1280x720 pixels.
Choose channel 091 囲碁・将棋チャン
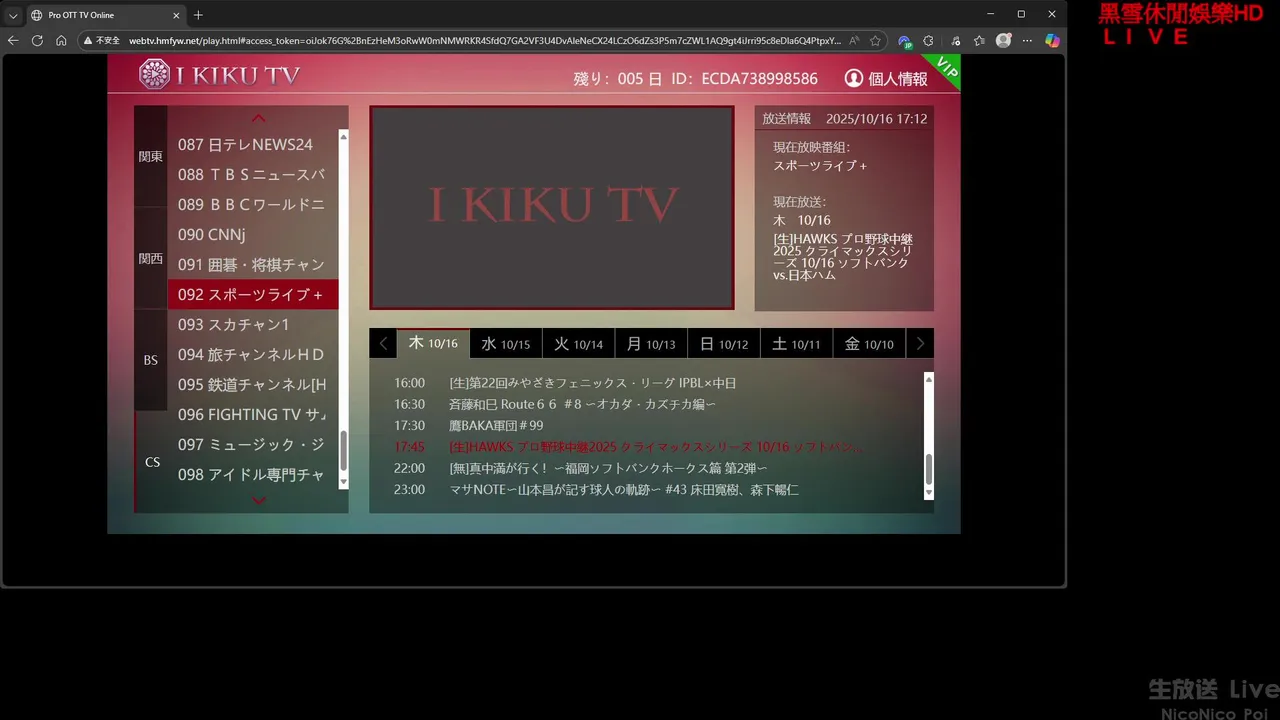252,265
